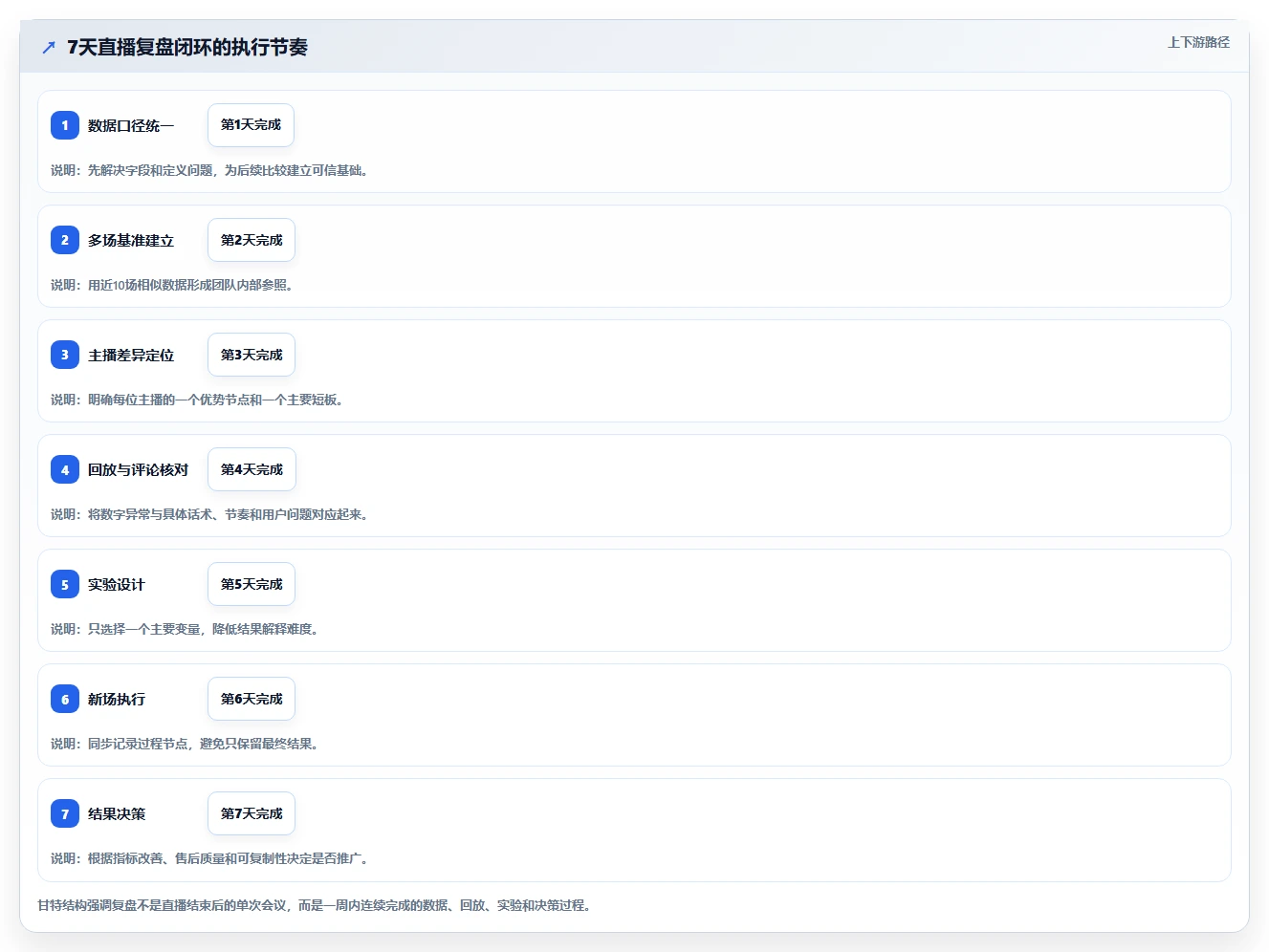
Task: Click the description 明确每位主播的一个优势节点
Action: (x=197, y=400)
